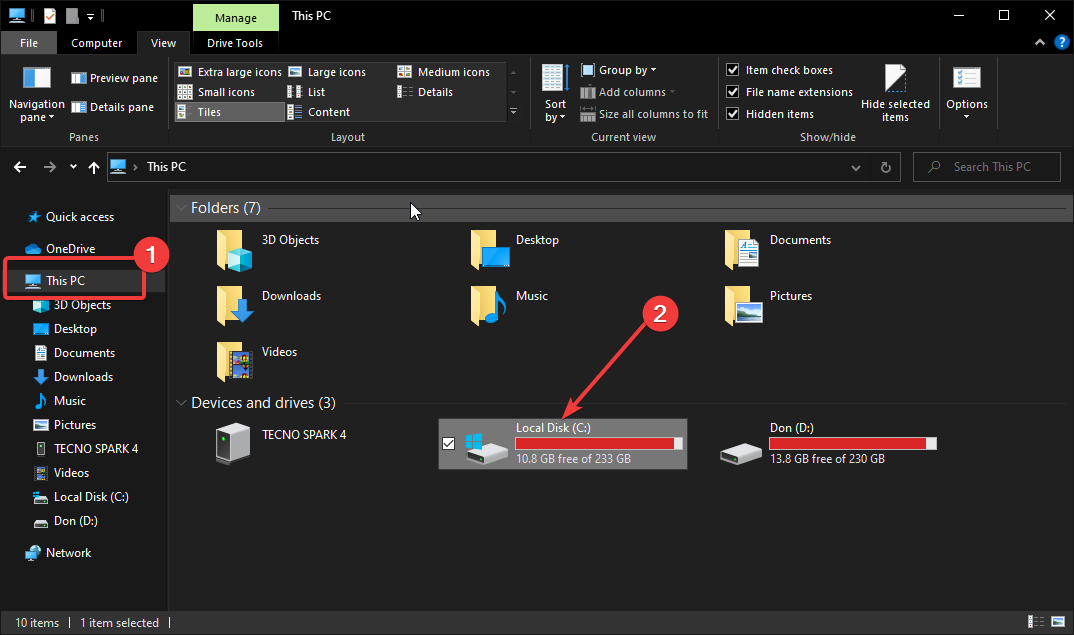Select the 3D Objects folder tile

(268, 249)
